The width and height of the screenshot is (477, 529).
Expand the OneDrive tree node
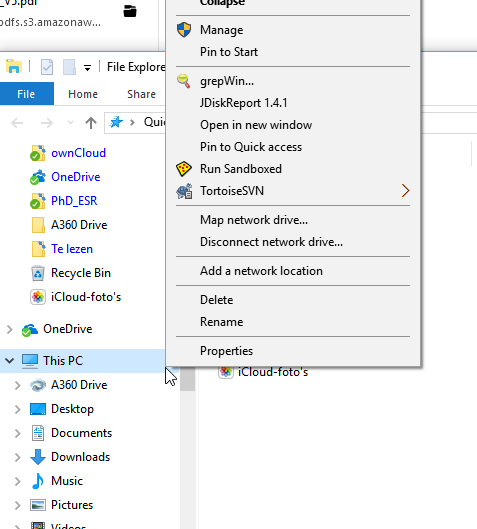10,329
